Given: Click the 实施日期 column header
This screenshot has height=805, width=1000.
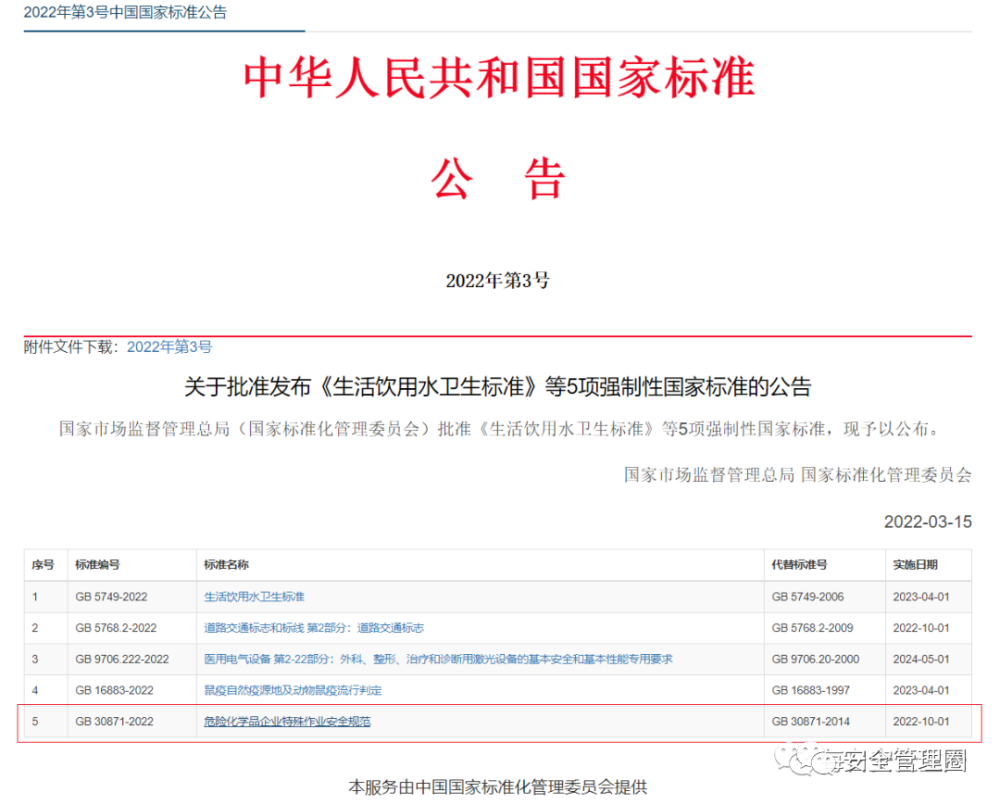Looking at the screenshot, I should [915, 565].
